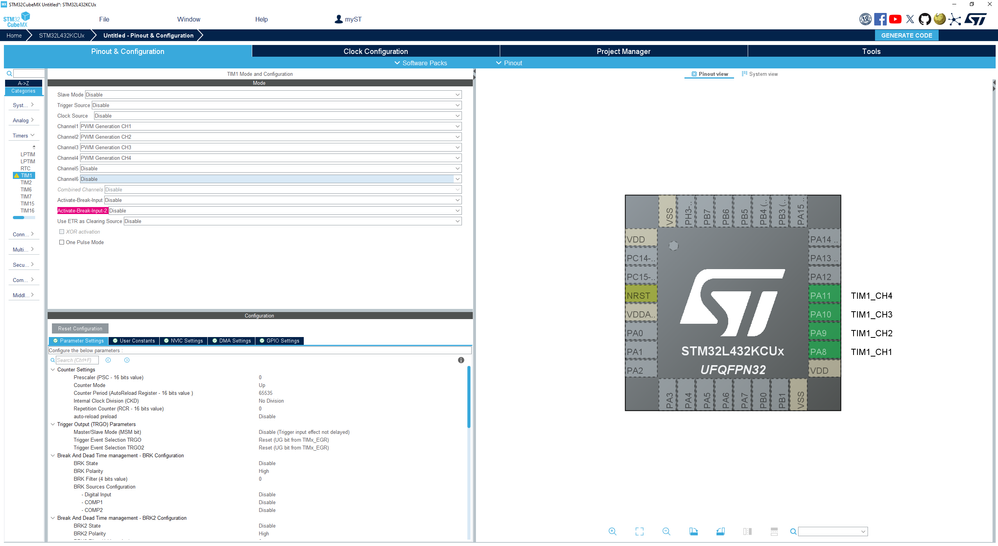Viewport: 998px width, 546px height.
Task: Open the Clock Source dropdown
Action: (x=278, y=116)
